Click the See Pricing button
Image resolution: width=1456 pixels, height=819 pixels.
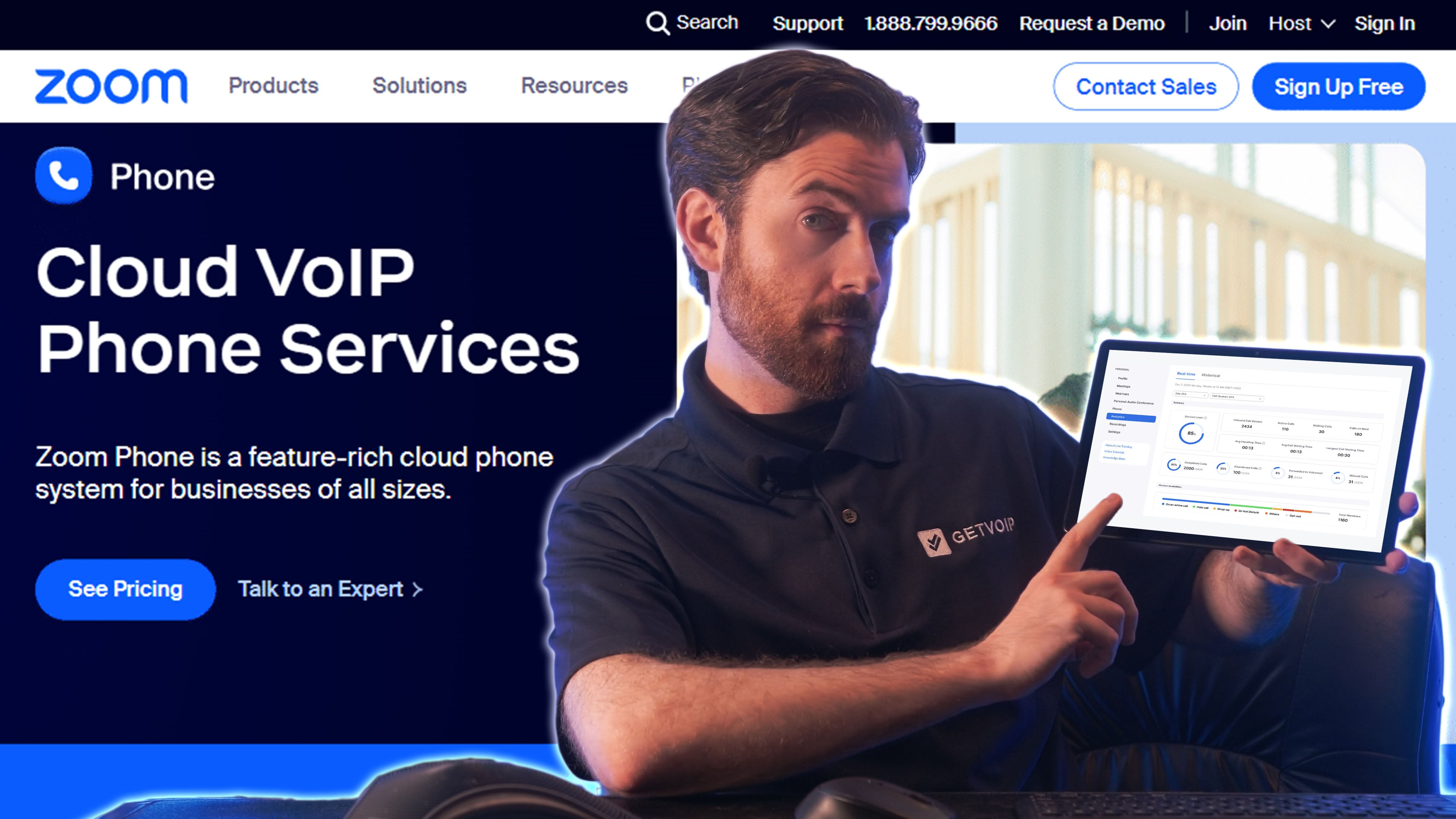(126, 590)
